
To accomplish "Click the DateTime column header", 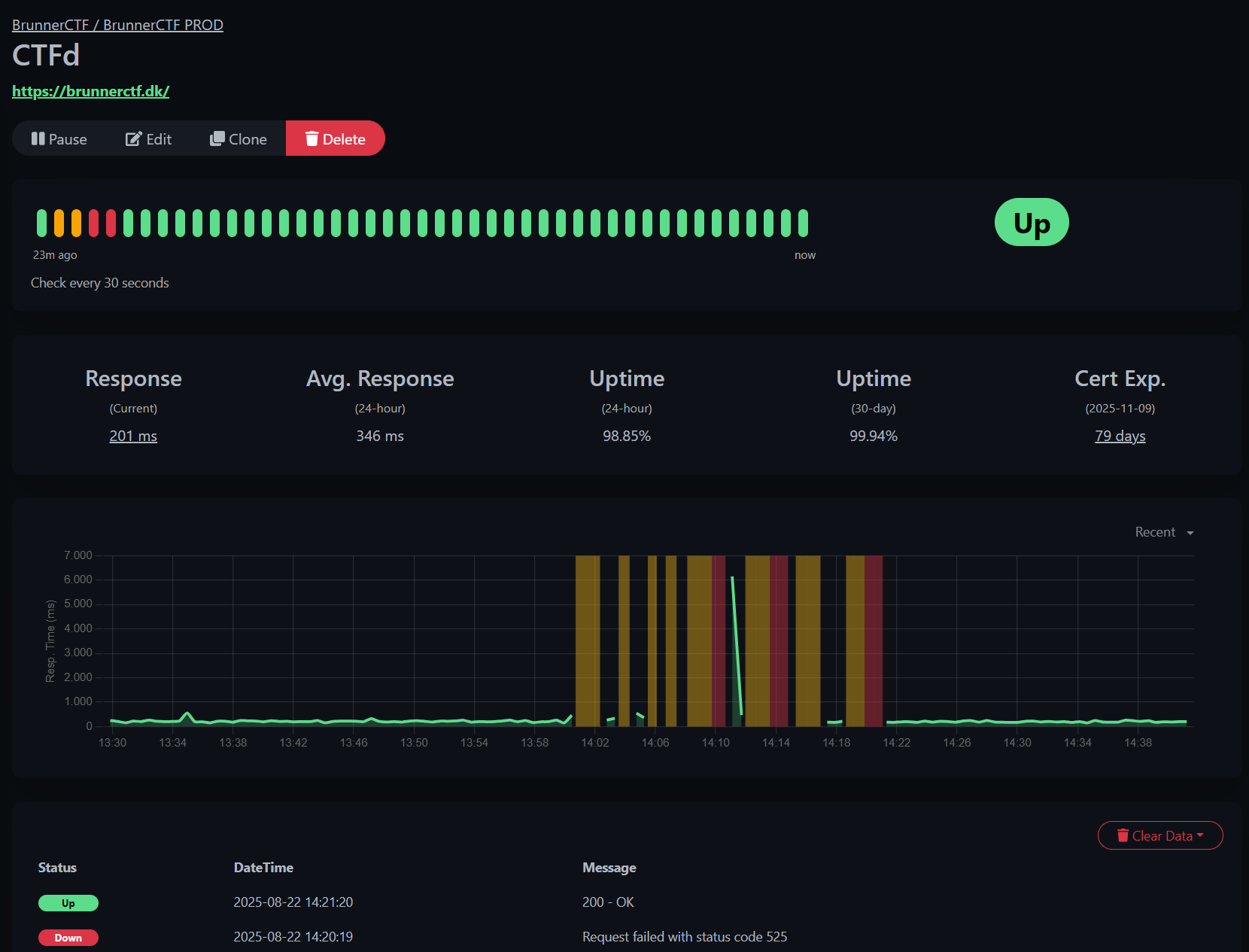I will [263, 867].
